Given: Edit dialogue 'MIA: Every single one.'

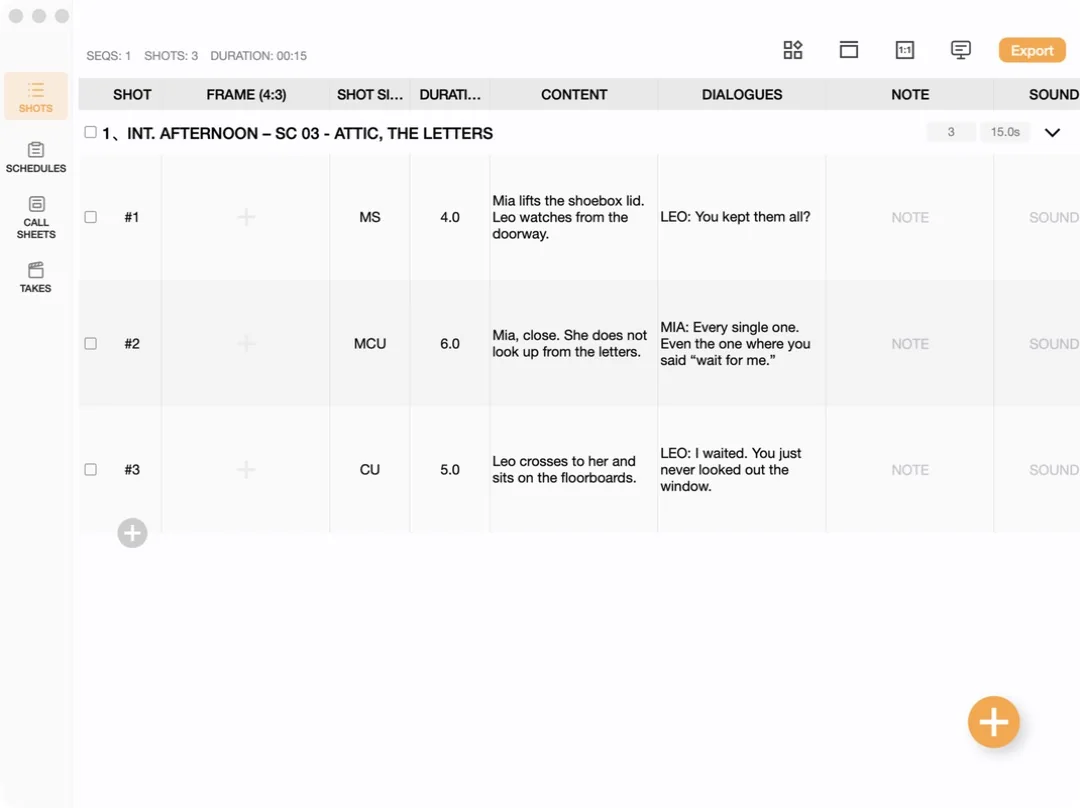Looking at the screenshot, I should click(735, 343).
